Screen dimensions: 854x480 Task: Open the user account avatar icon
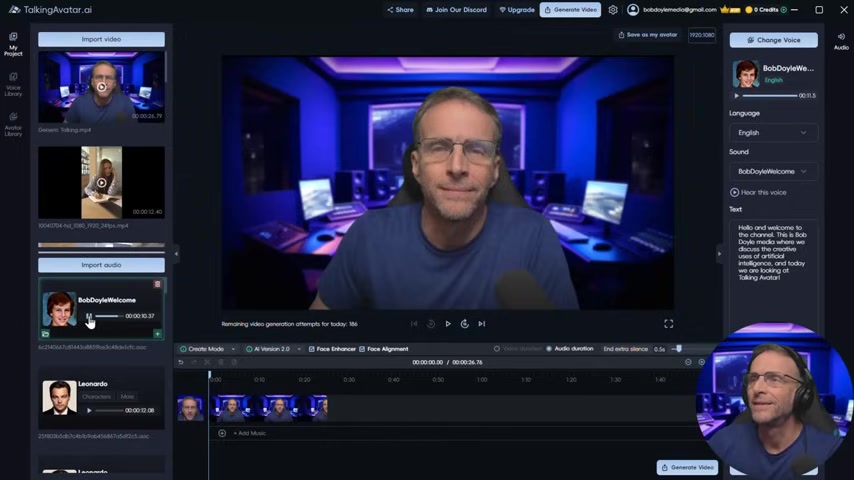[x=632, y=10]
